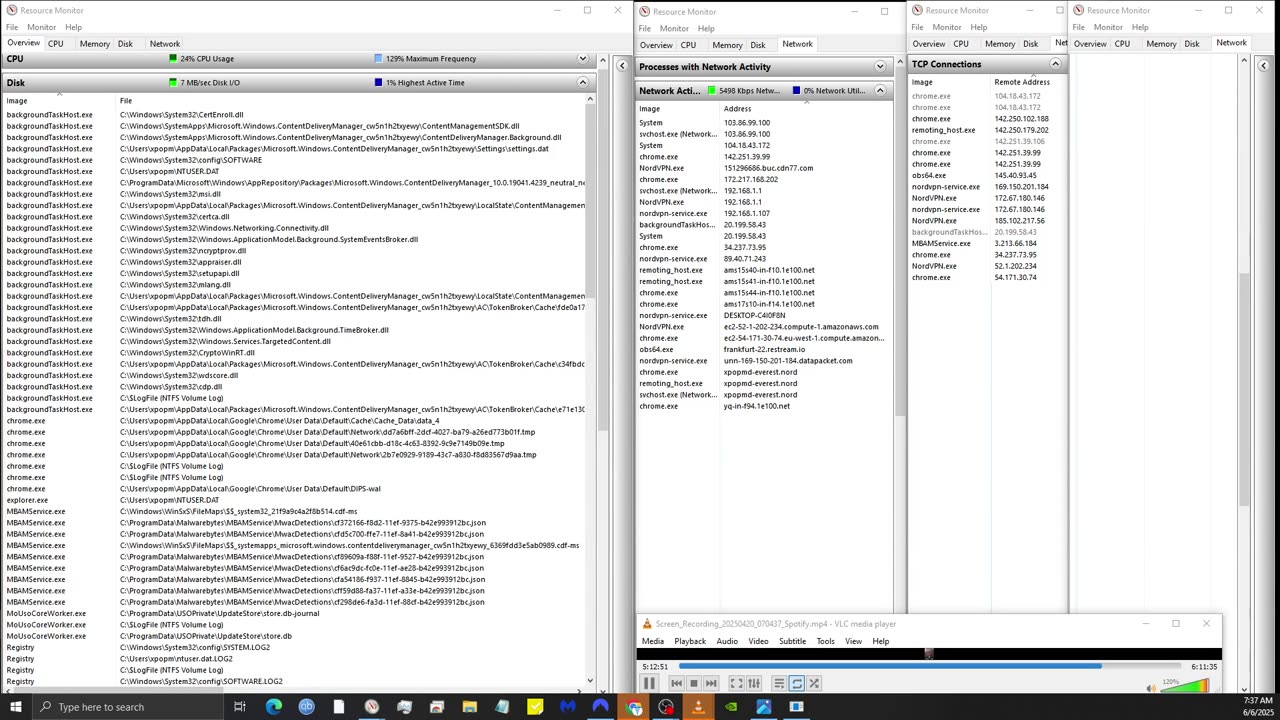Open the VLC Playback menu

pos(690,641)
